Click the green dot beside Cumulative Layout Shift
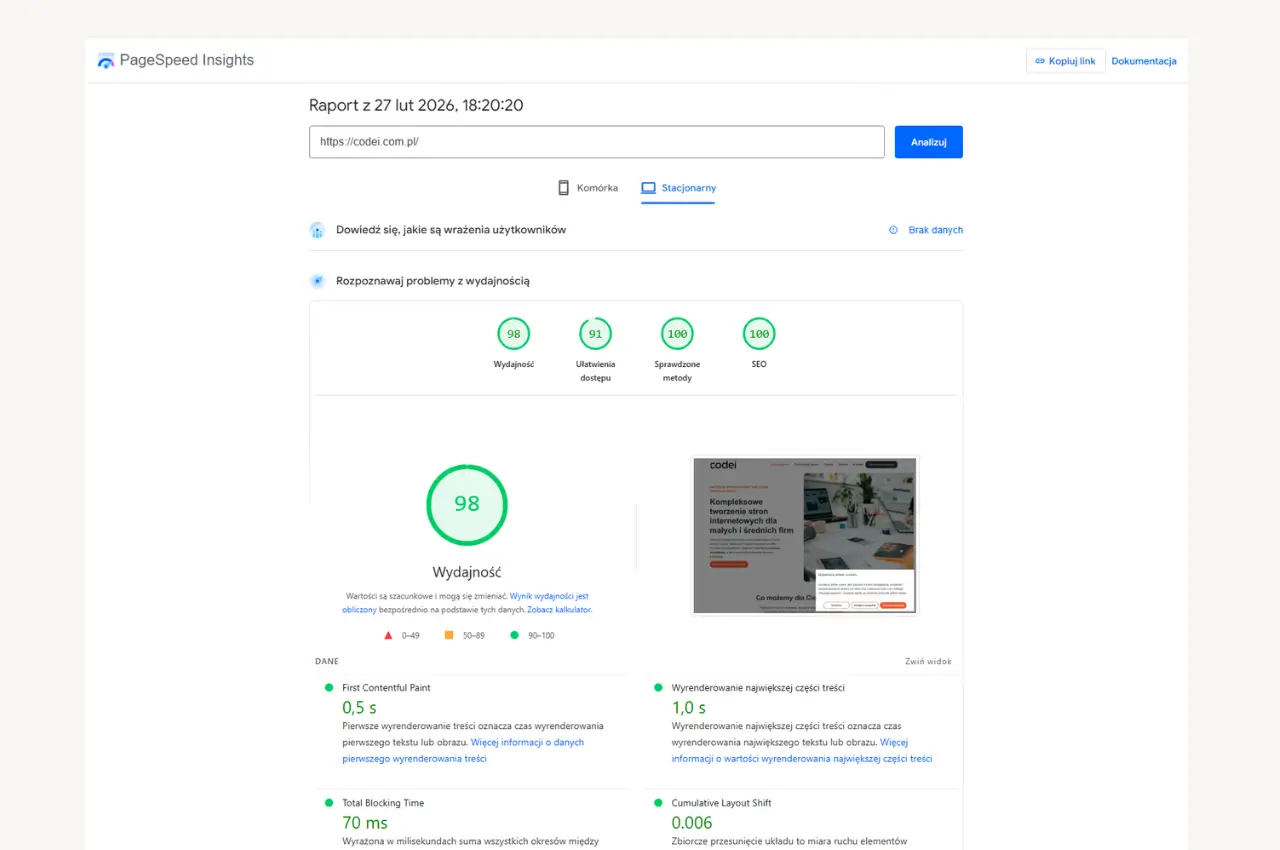Image resolution: width=1280 pixels, height=850 pixels. coord(658,803)
